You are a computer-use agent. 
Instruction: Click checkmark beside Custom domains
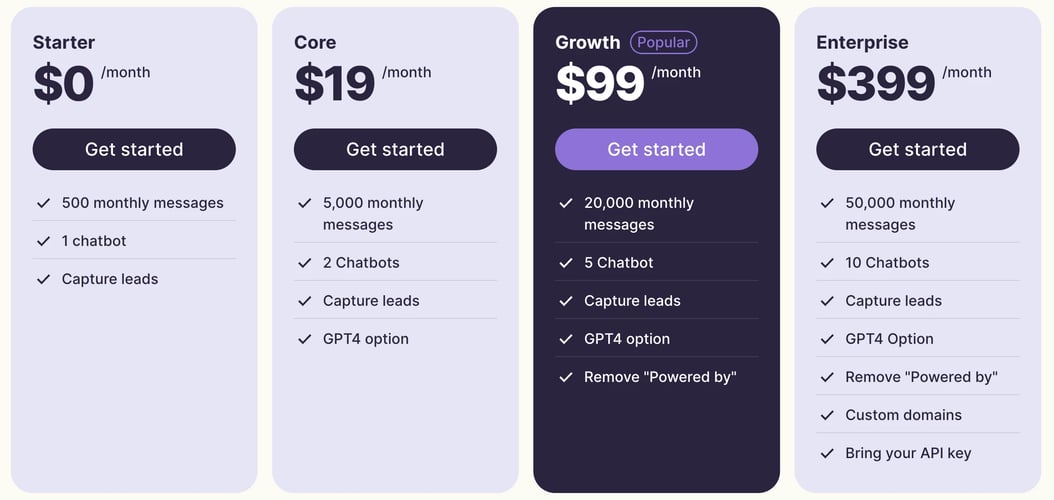point(827,415)
